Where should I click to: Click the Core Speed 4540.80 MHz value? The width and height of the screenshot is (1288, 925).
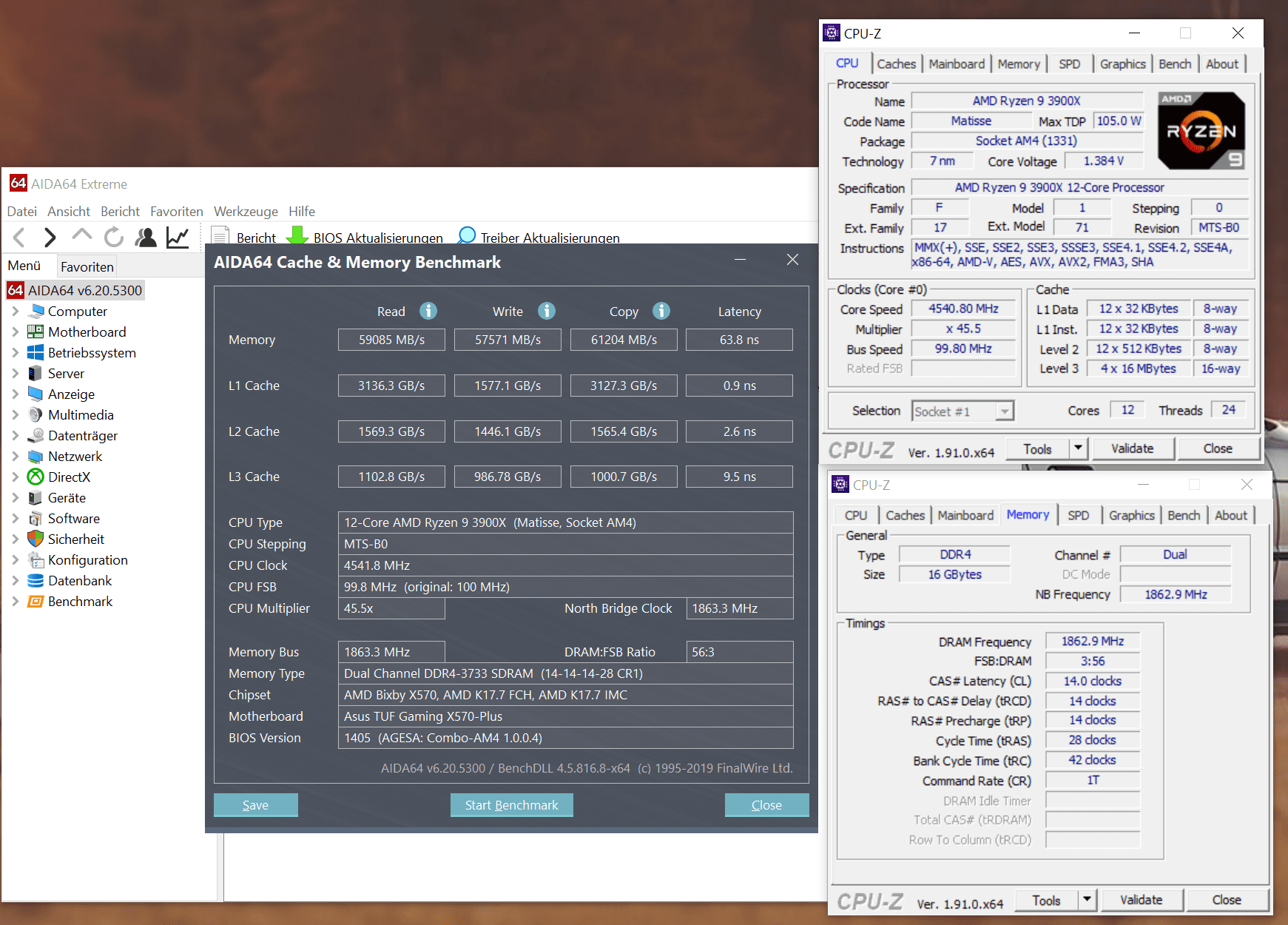(963, 309)
